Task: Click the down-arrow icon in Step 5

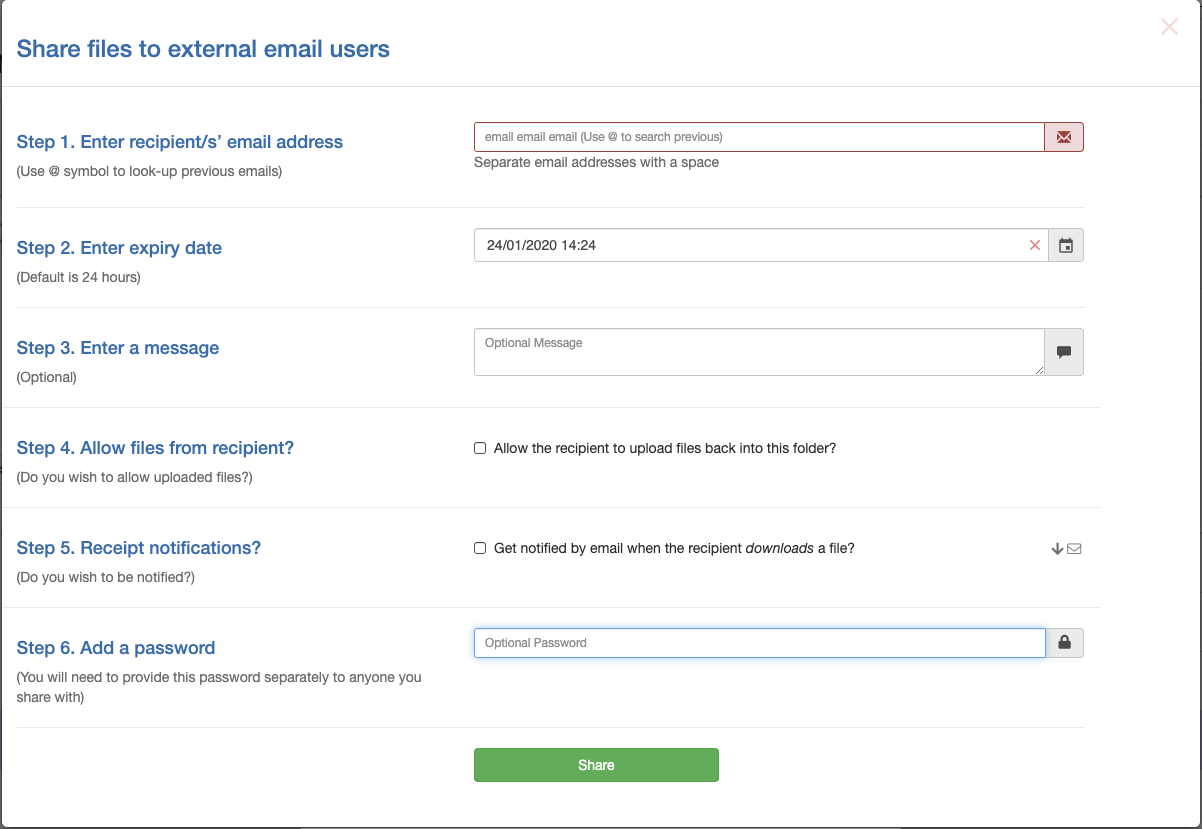Action: [x=1057, y=548]
